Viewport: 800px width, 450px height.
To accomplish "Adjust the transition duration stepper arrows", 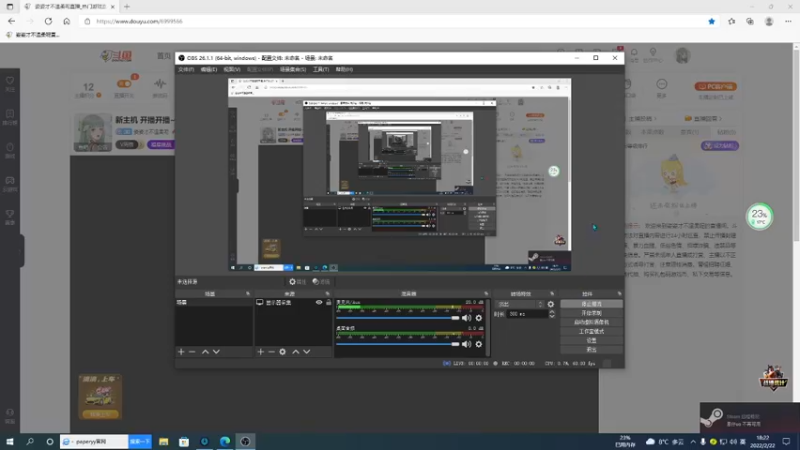I will 552,314.
